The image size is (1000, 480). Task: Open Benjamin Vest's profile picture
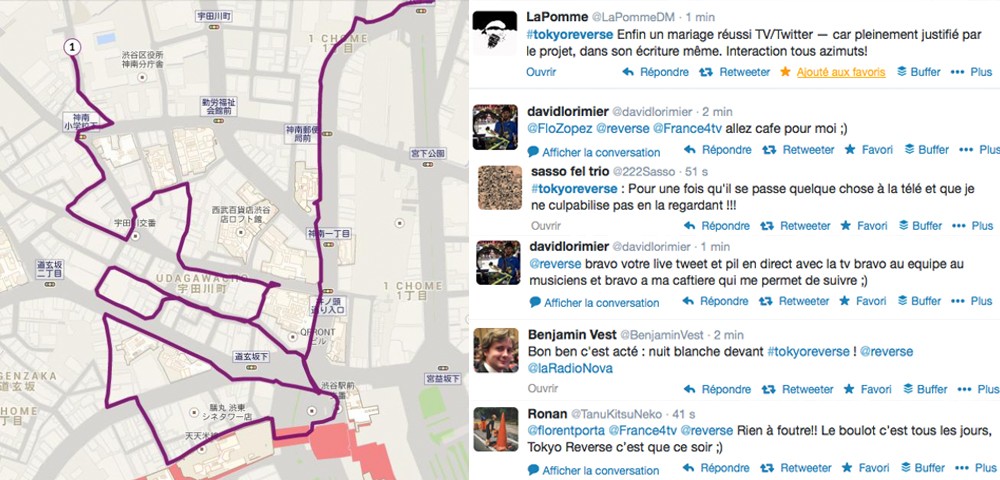(496, 350)
